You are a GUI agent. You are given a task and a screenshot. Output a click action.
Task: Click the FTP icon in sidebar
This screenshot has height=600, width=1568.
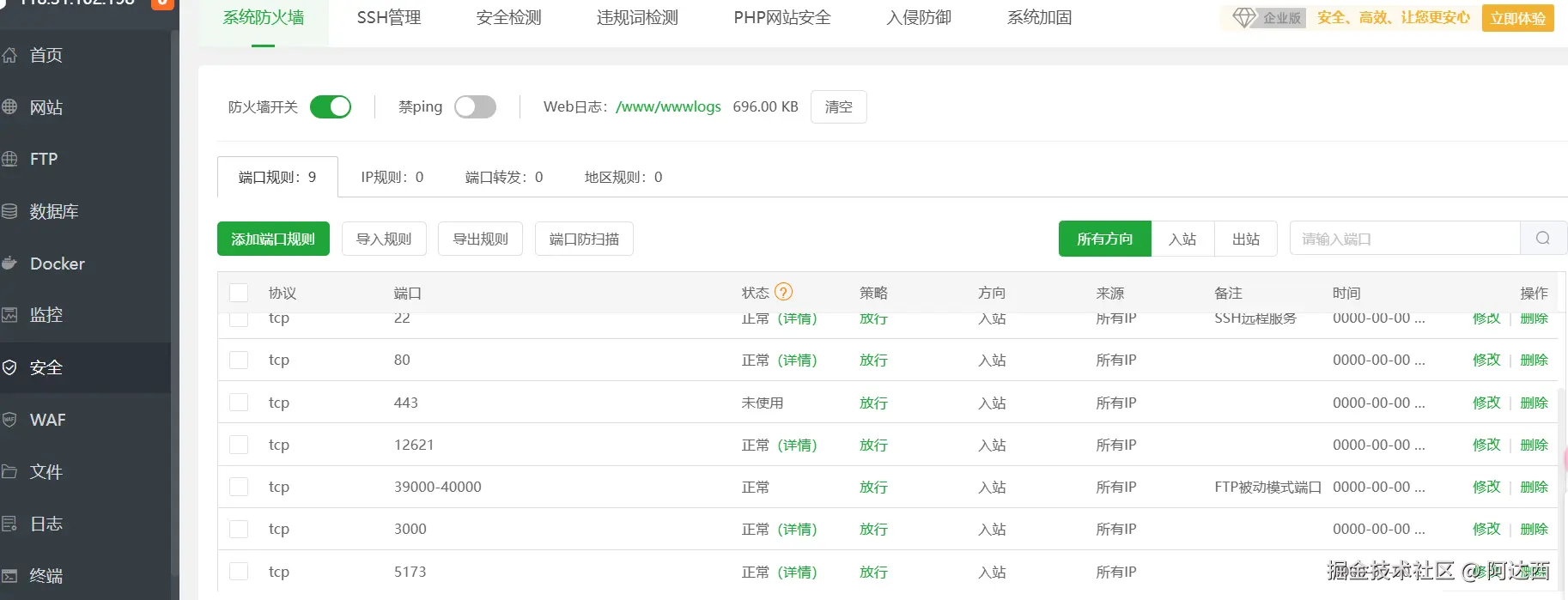pyautogui.click(x=9, y=159)
